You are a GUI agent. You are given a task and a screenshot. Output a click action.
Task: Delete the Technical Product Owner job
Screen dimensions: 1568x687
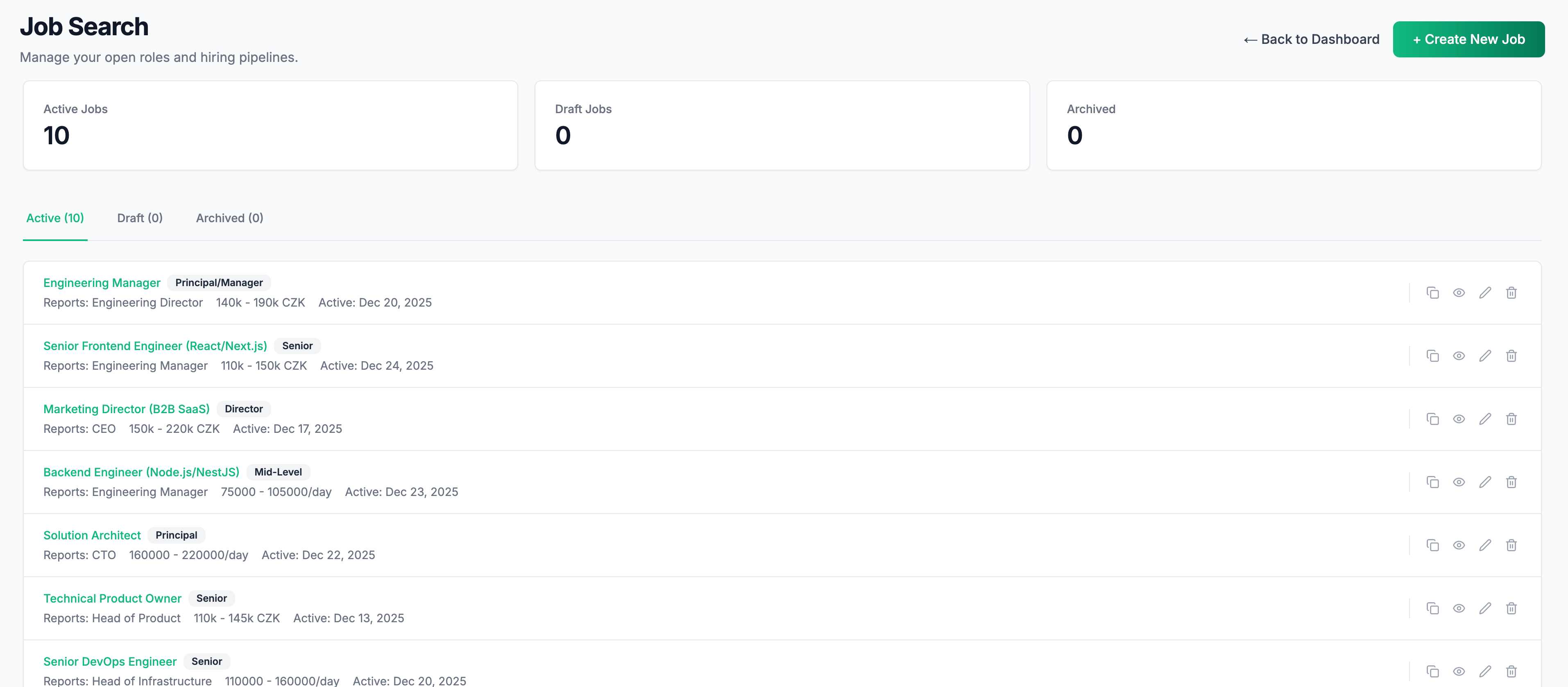(1511, 608)
